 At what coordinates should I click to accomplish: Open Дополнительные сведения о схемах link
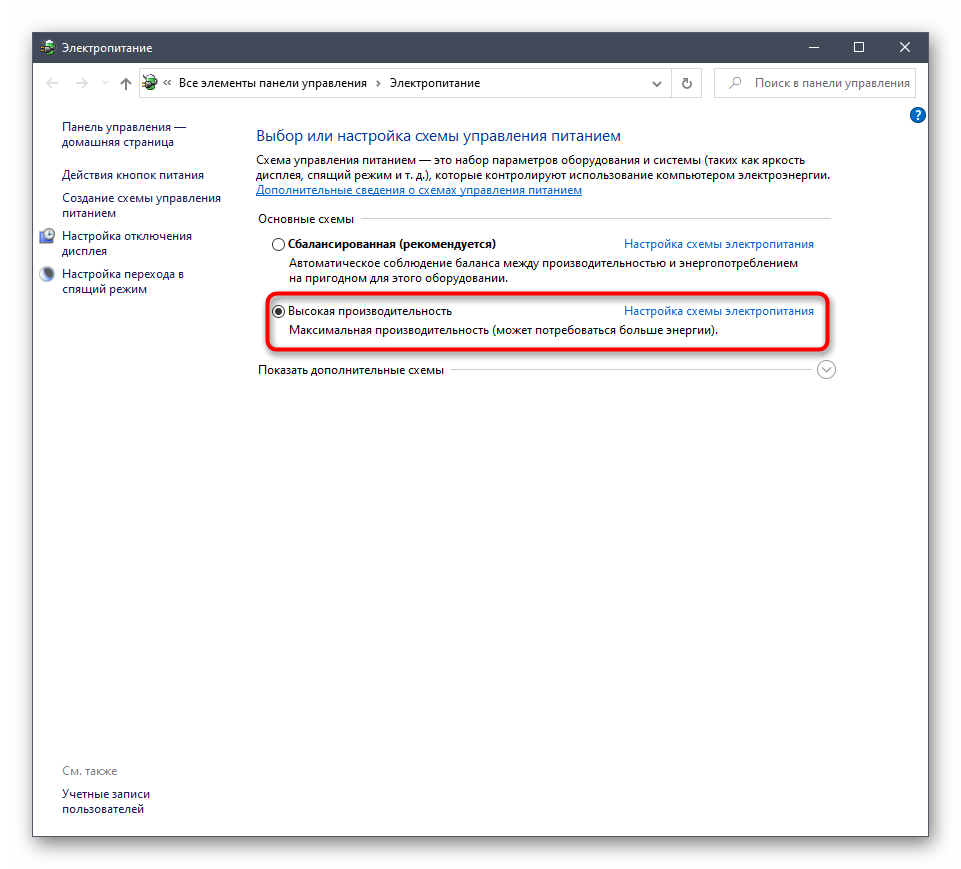click(x=418, y=190)
